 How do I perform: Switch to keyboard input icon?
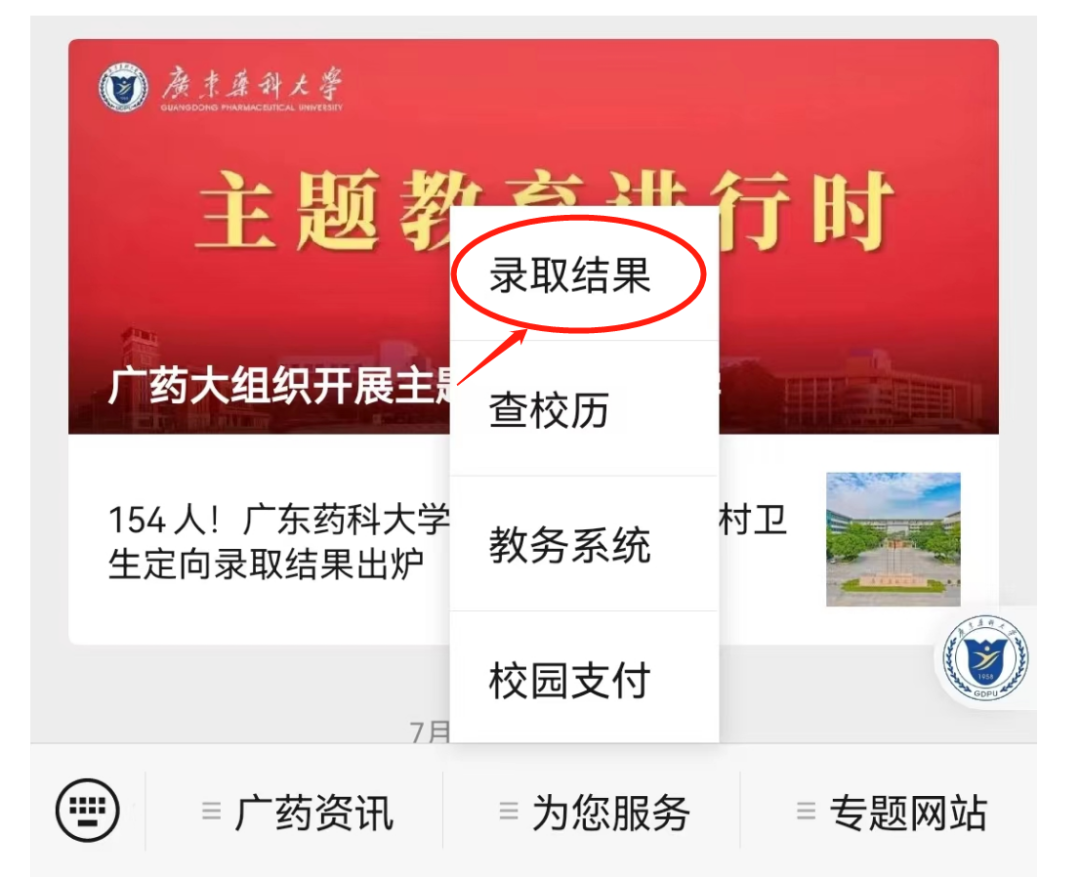click(x=87, y=810)
